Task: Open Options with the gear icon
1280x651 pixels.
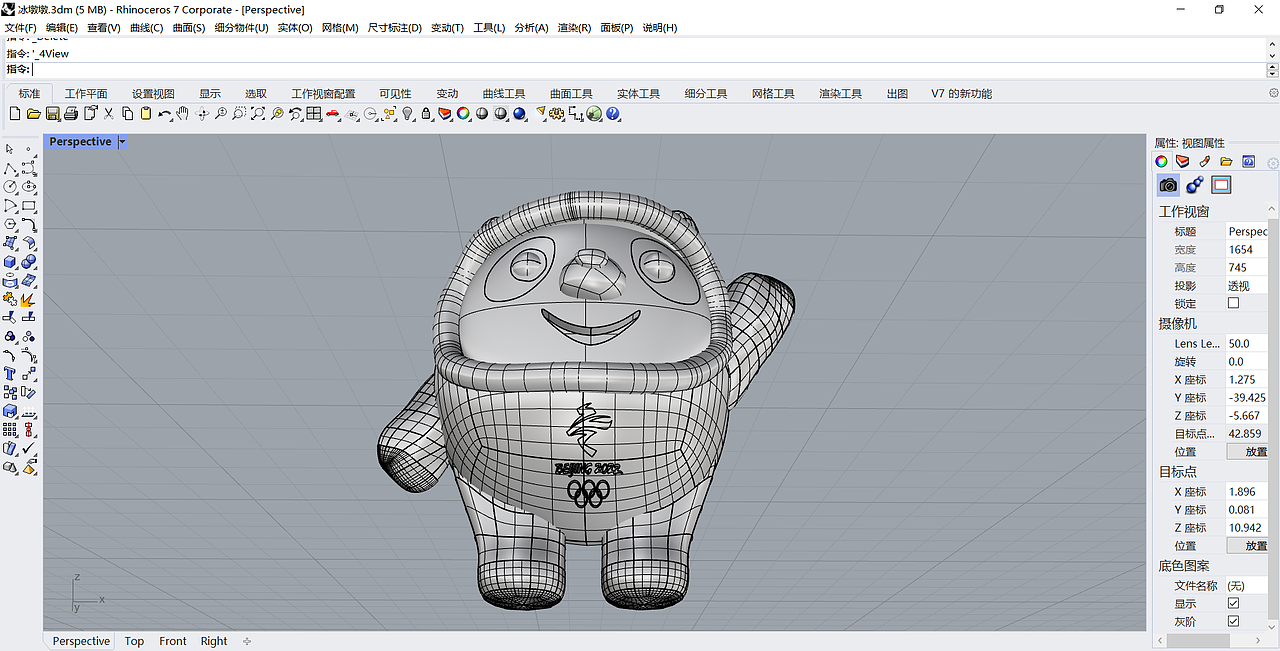Action: [557, 114]
